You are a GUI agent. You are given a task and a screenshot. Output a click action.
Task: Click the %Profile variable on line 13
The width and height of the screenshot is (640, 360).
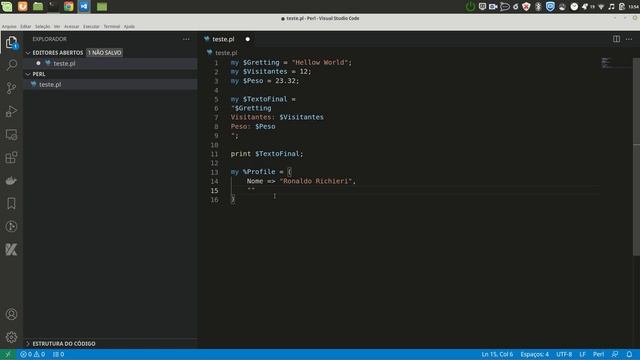point(259,172)
